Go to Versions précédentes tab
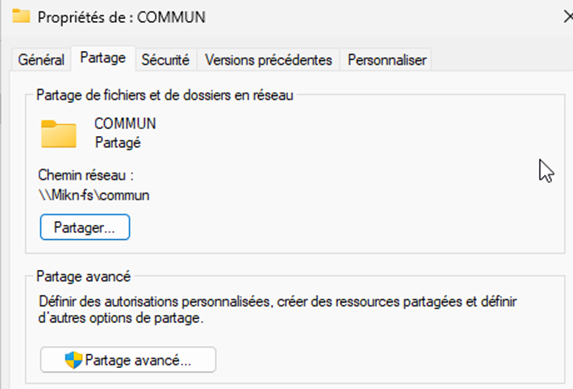This screenshot has height=389, width=573. [x=268, y=60]
